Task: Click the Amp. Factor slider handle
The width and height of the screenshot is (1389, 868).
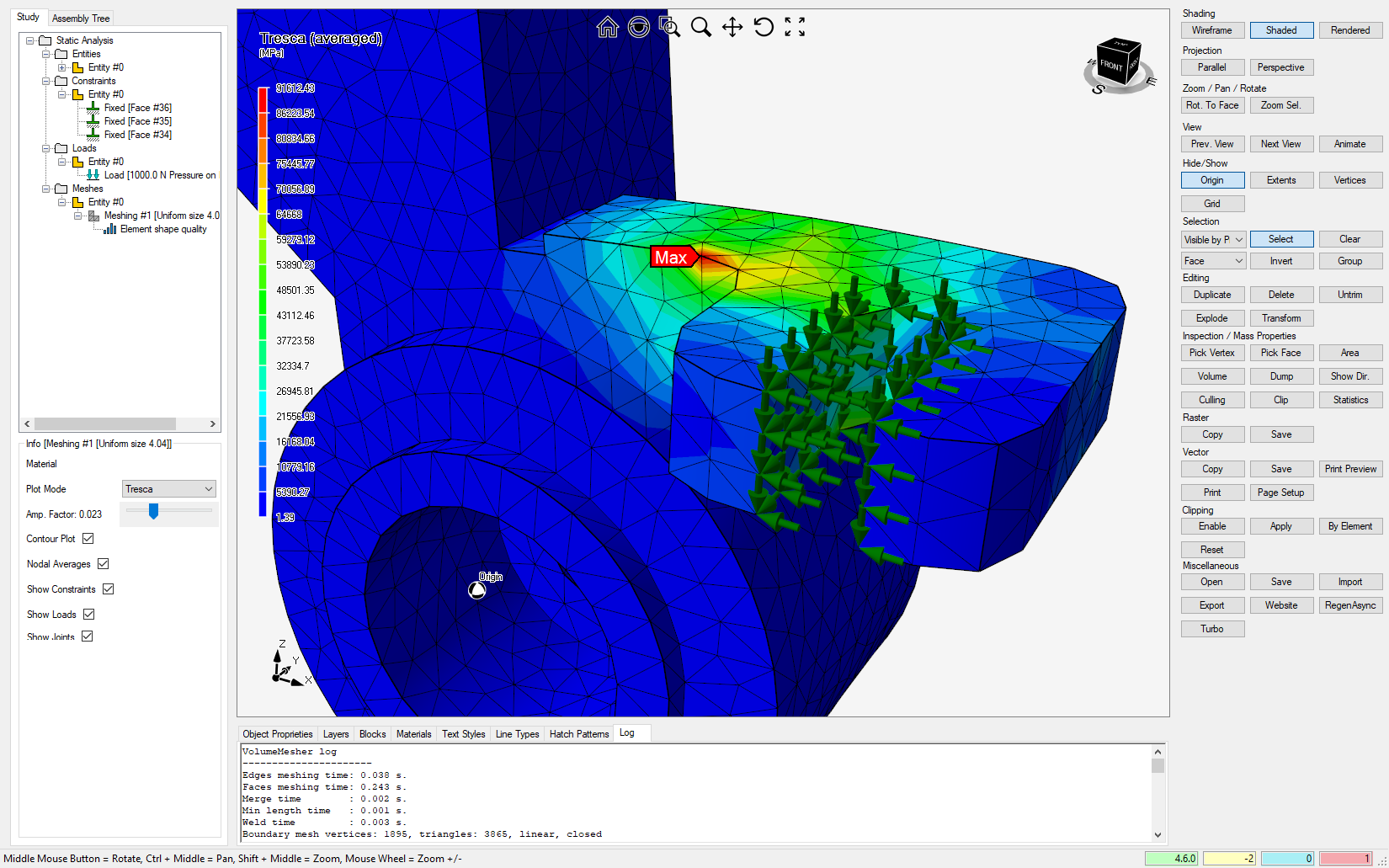Action: click(x=153, y=511)
